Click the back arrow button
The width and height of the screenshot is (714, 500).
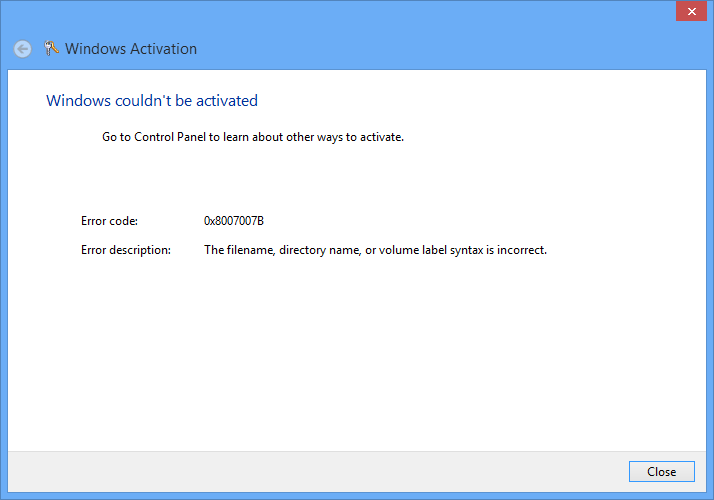[x=22, y=49]
